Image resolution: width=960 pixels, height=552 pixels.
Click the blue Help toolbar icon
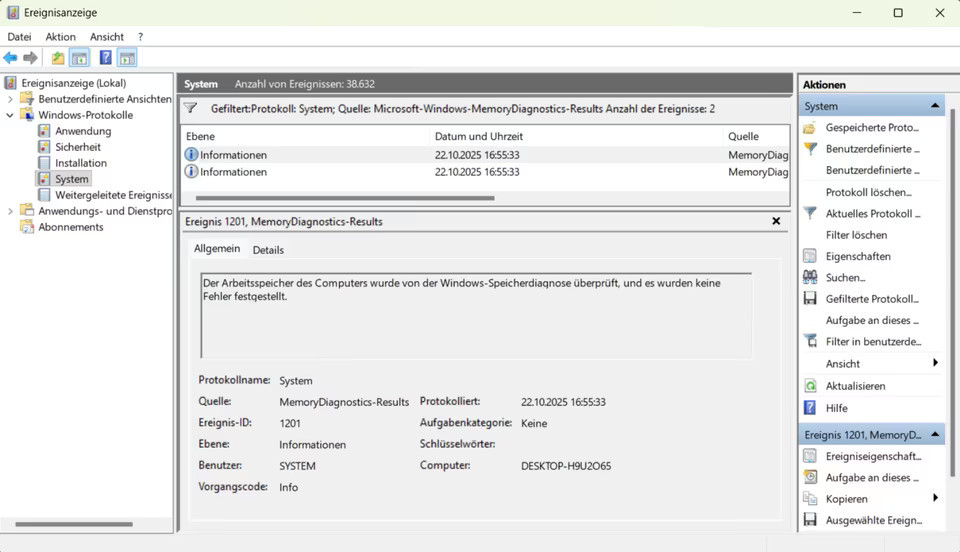[105, 58]
